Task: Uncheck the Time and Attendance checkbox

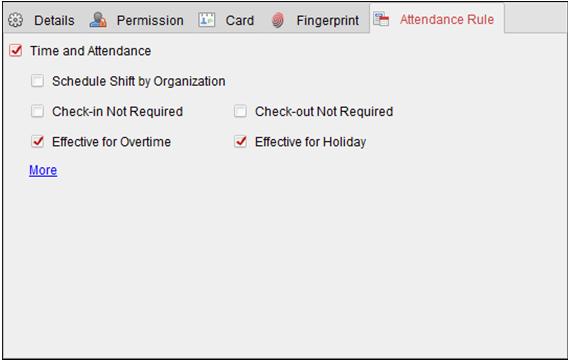Action: (16, 51)
